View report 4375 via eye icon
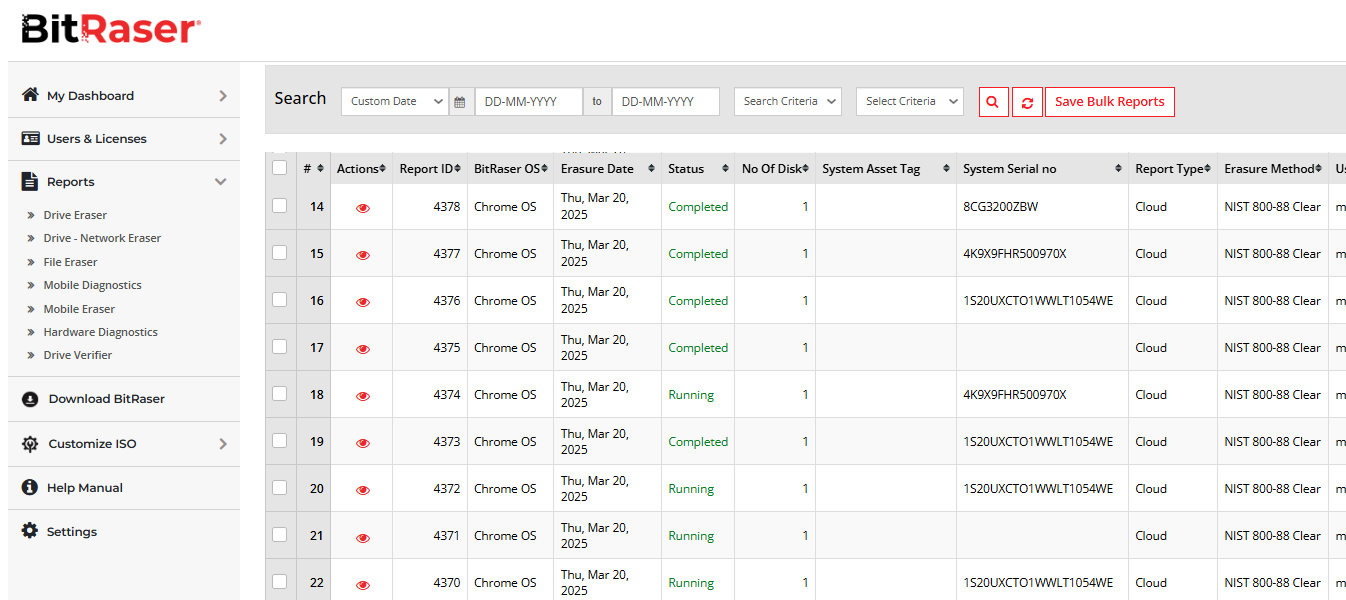Viewport: 1346px width, 600px height. pos(363,349)
